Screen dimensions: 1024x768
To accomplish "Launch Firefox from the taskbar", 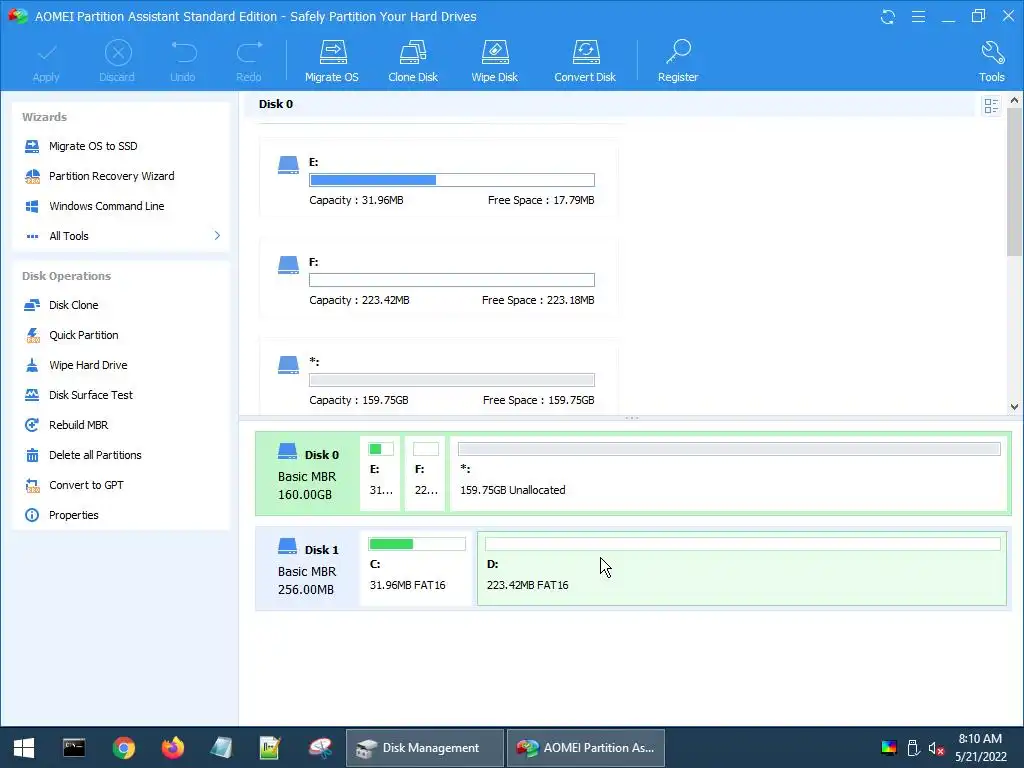I will [173, 748].
